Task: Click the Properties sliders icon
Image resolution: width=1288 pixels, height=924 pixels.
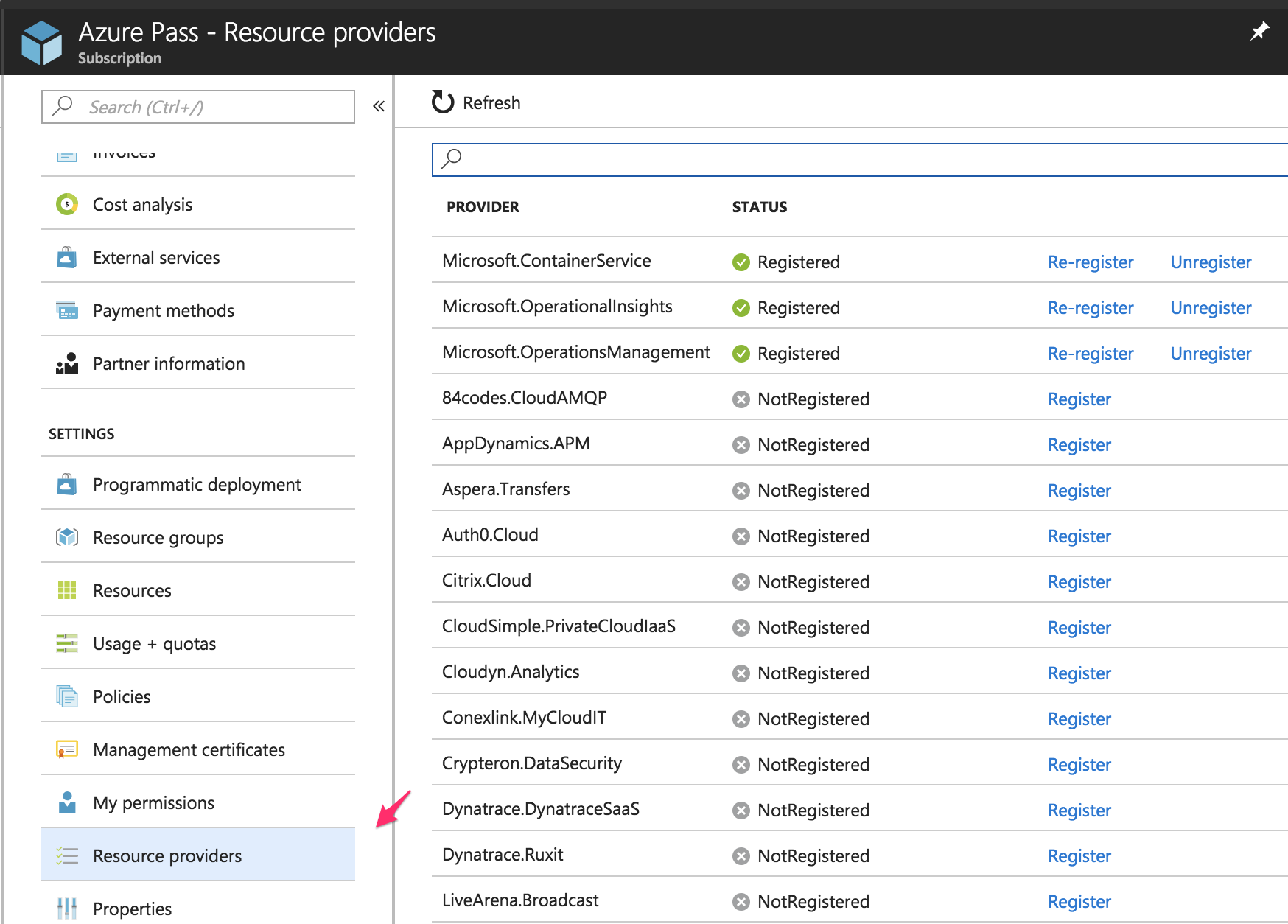Action: (x=67, y=909)
